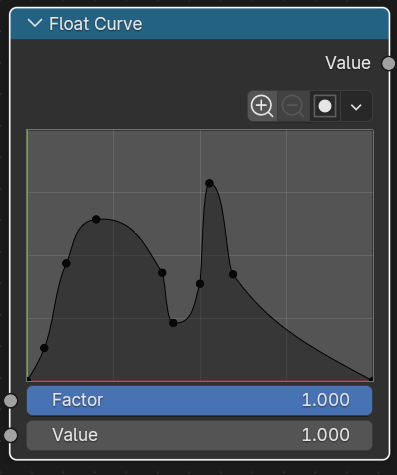Click the zoom out magnifier icon
Screen dimensions: 397x475
click(293, 106)
